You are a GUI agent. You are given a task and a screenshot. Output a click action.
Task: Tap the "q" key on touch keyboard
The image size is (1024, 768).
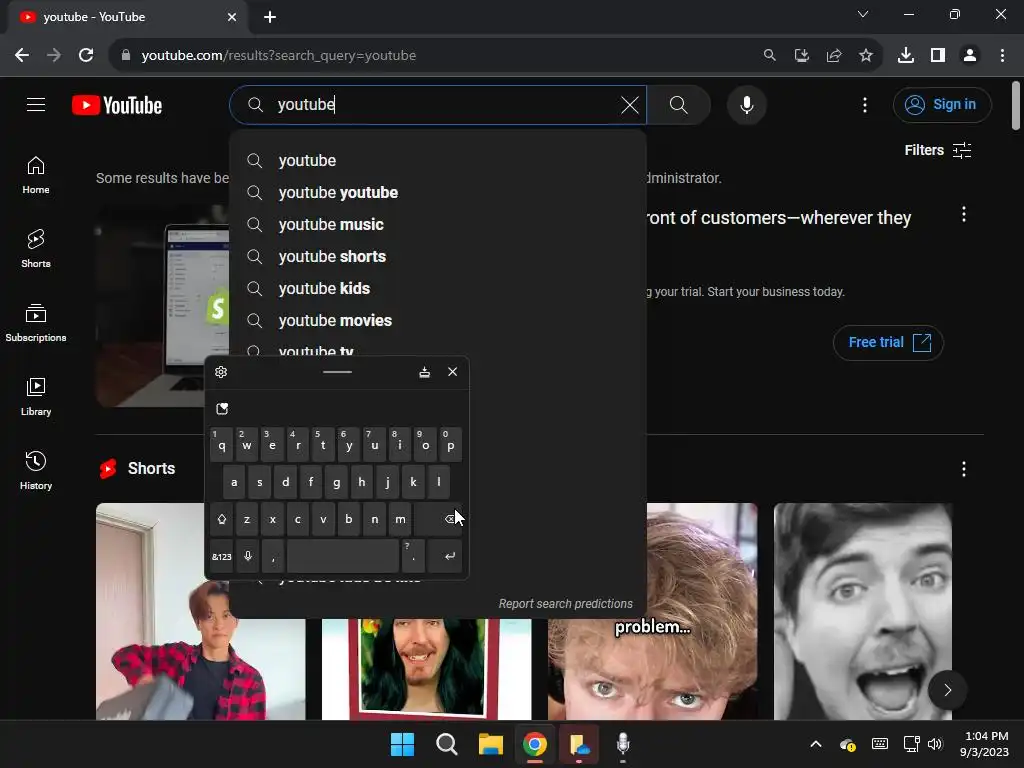click(221, 445)
